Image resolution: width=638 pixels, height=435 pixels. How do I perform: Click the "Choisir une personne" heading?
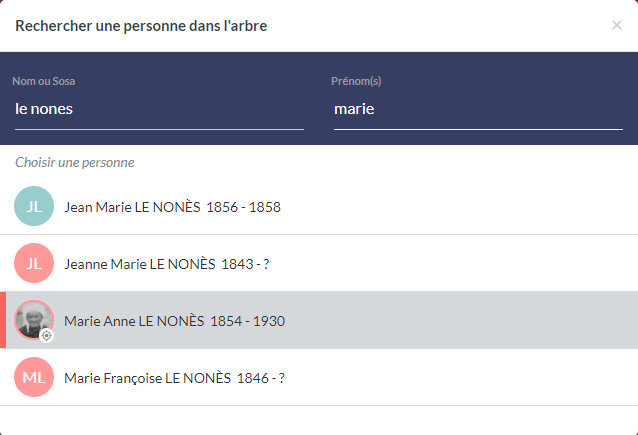[75, 162]
